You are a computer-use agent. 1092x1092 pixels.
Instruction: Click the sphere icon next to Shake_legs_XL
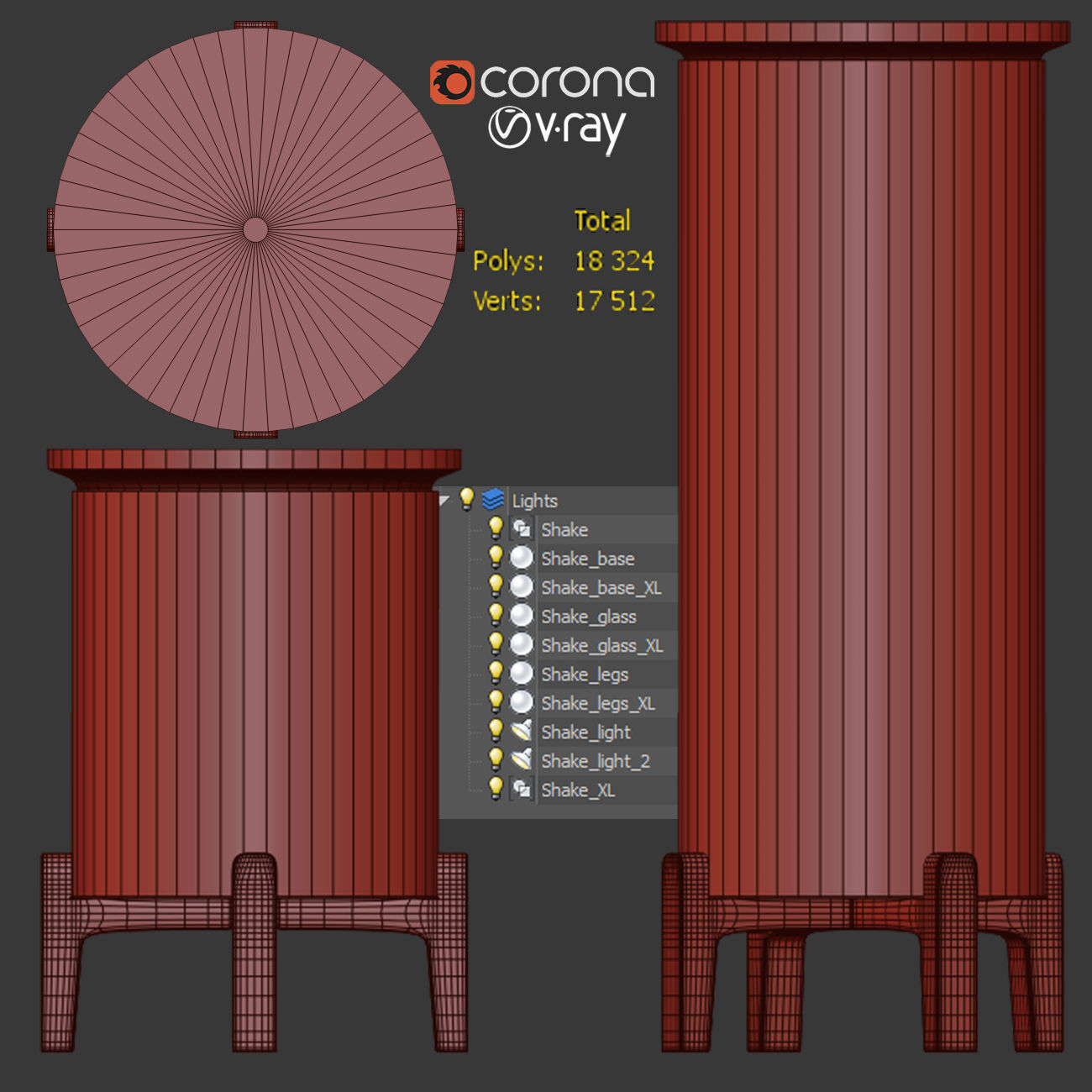pyautogui.click(x=522, y=702)
